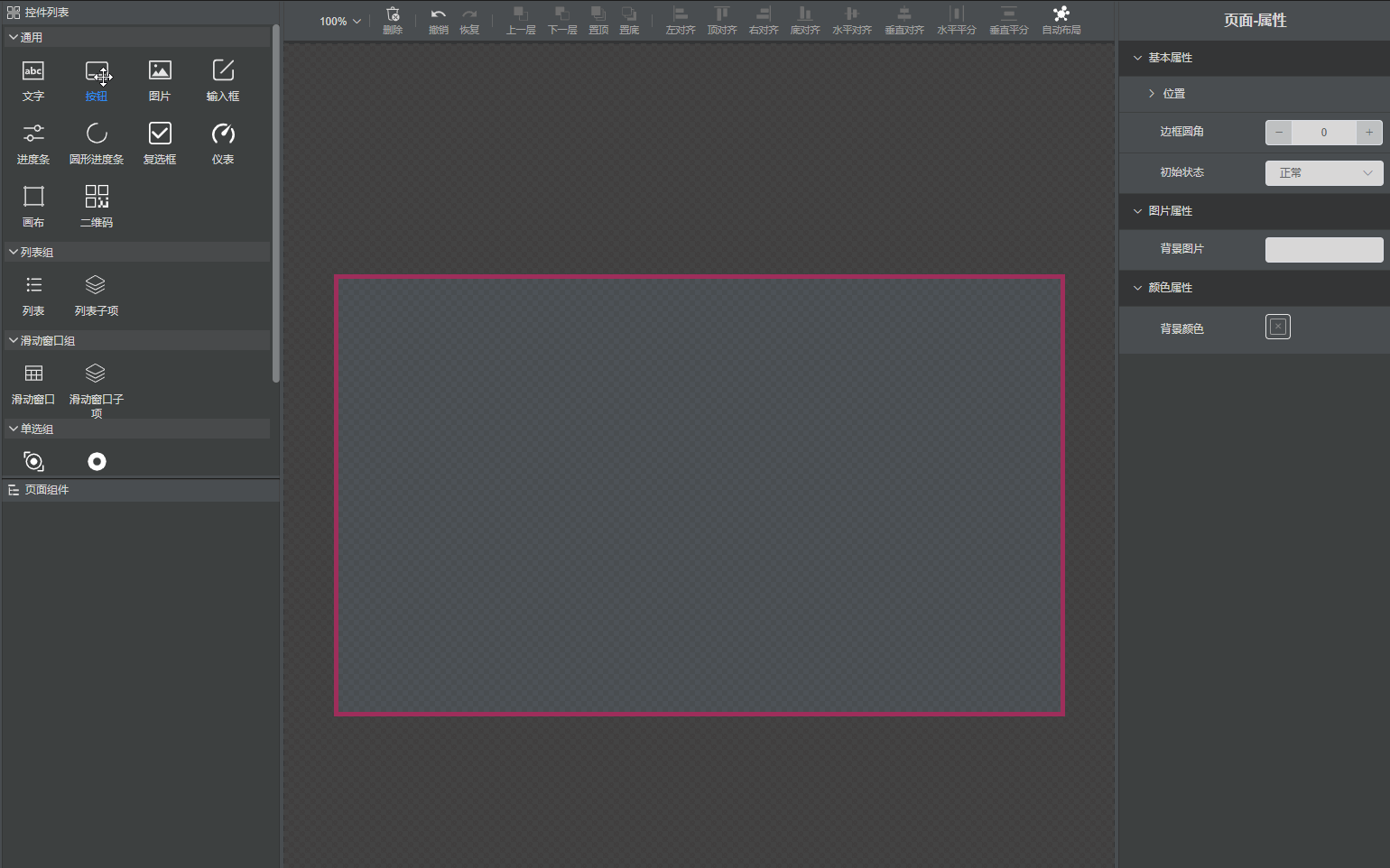The height and width of the screenshot is (868, 1390).
Task: Select the 图片 image widget
Action: (x=160, y=81)
